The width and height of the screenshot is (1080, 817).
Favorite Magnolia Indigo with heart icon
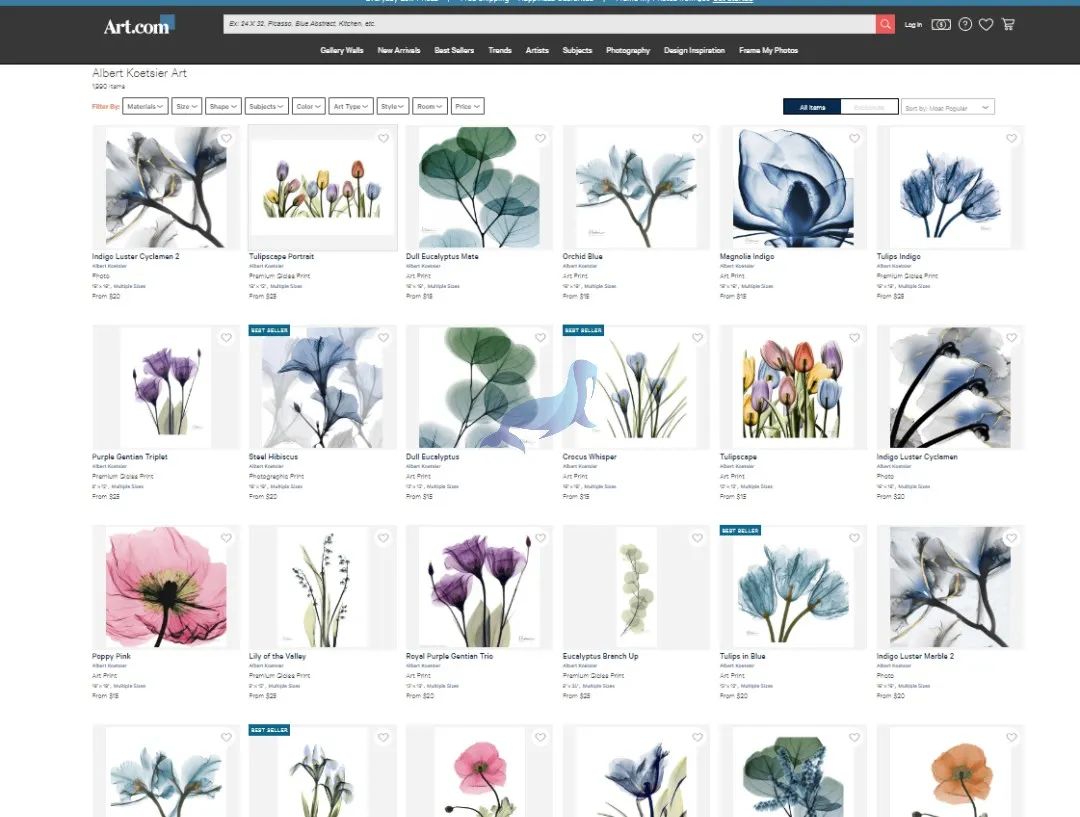[x=854, y=138]
